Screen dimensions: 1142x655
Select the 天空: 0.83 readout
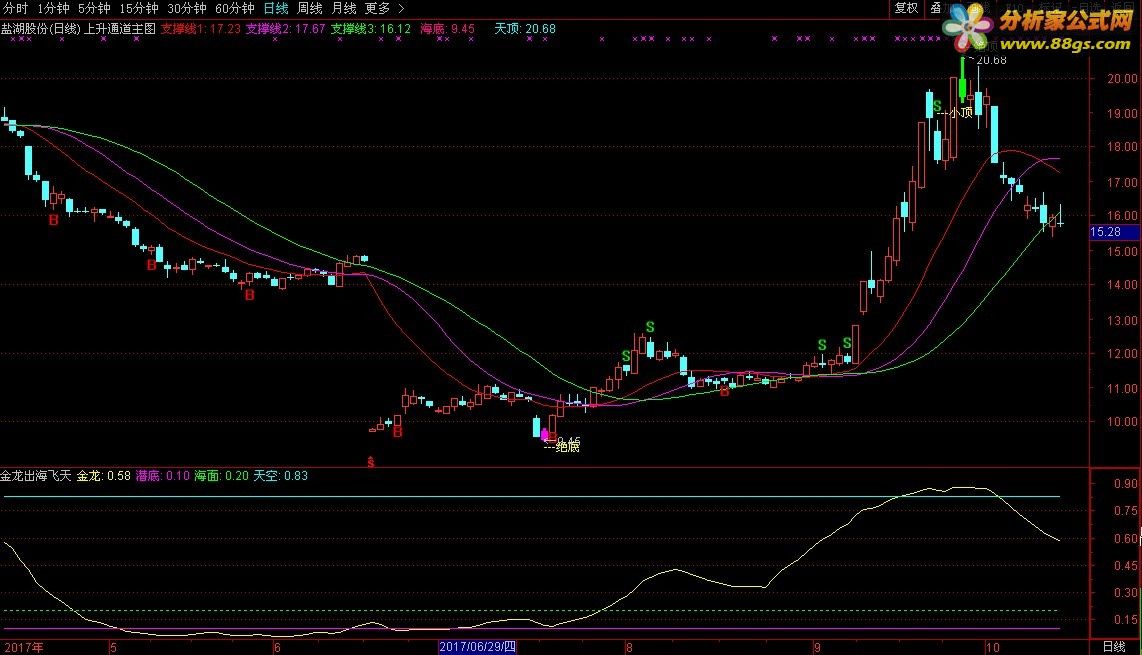(280, 476)
